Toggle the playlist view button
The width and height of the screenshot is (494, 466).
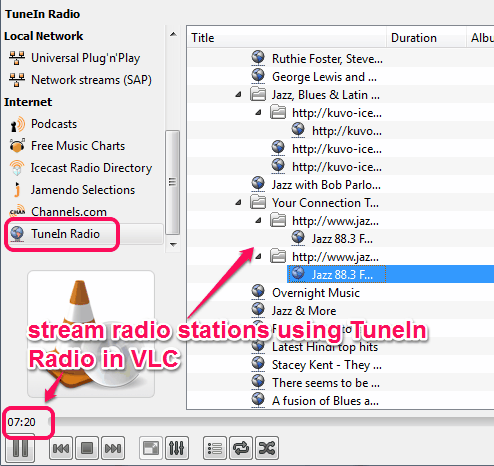pyautogui.click(x=215, y=448)
